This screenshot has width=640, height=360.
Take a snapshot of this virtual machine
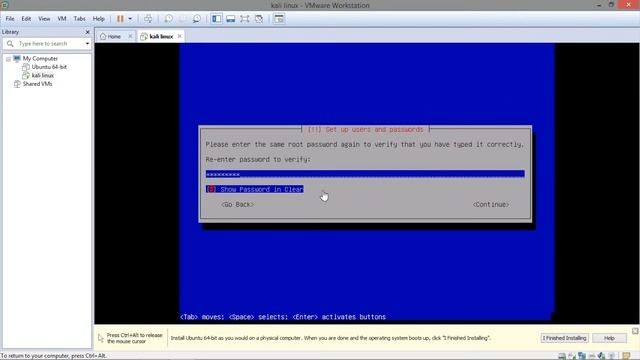(168, 19)
